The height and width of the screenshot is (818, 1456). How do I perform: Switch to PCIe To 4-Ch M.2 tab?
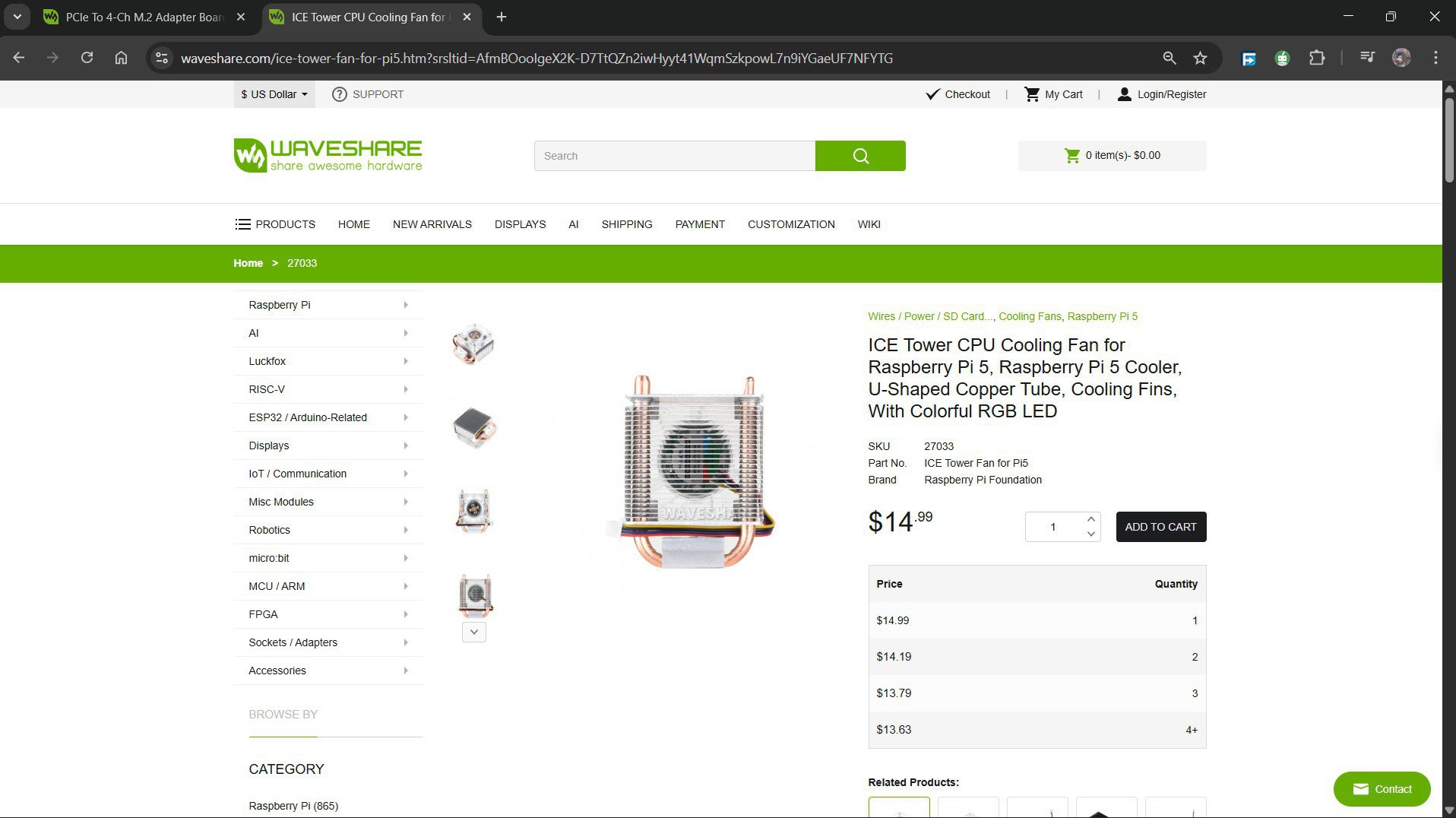(144, 17)
